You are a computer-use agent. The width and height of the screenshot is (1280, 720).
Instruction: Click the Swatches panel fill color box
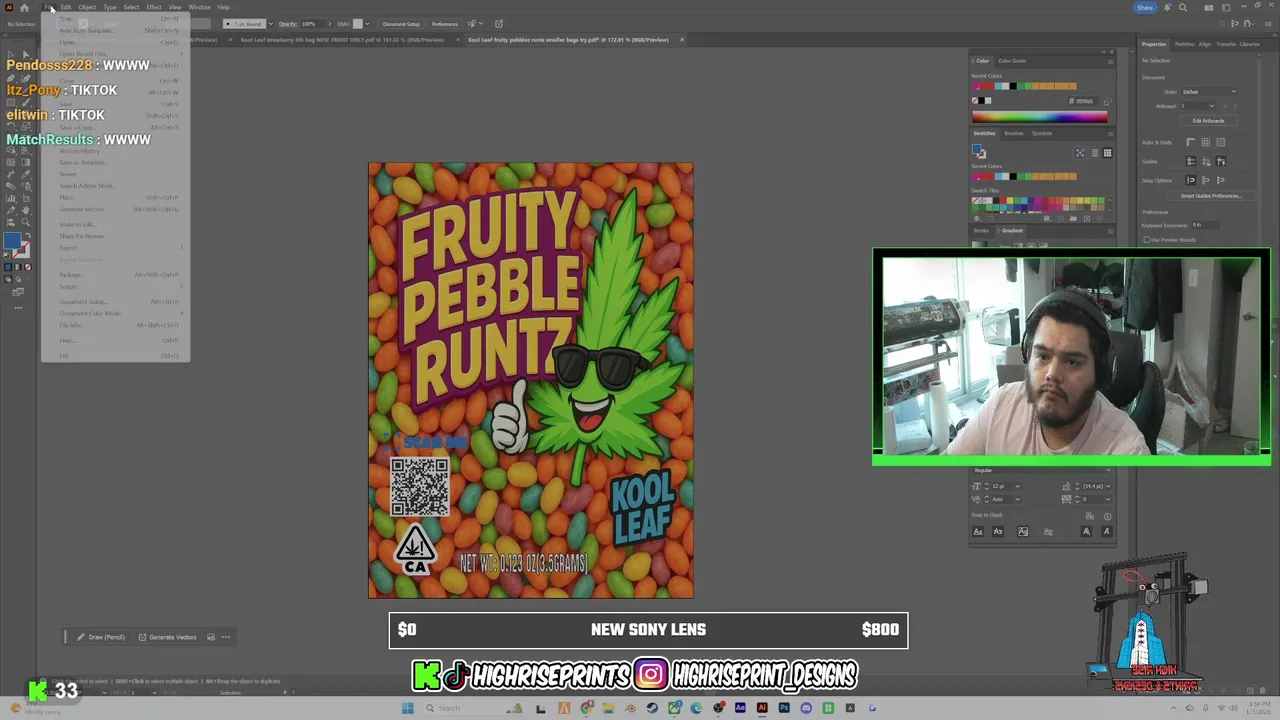(977, 149)
